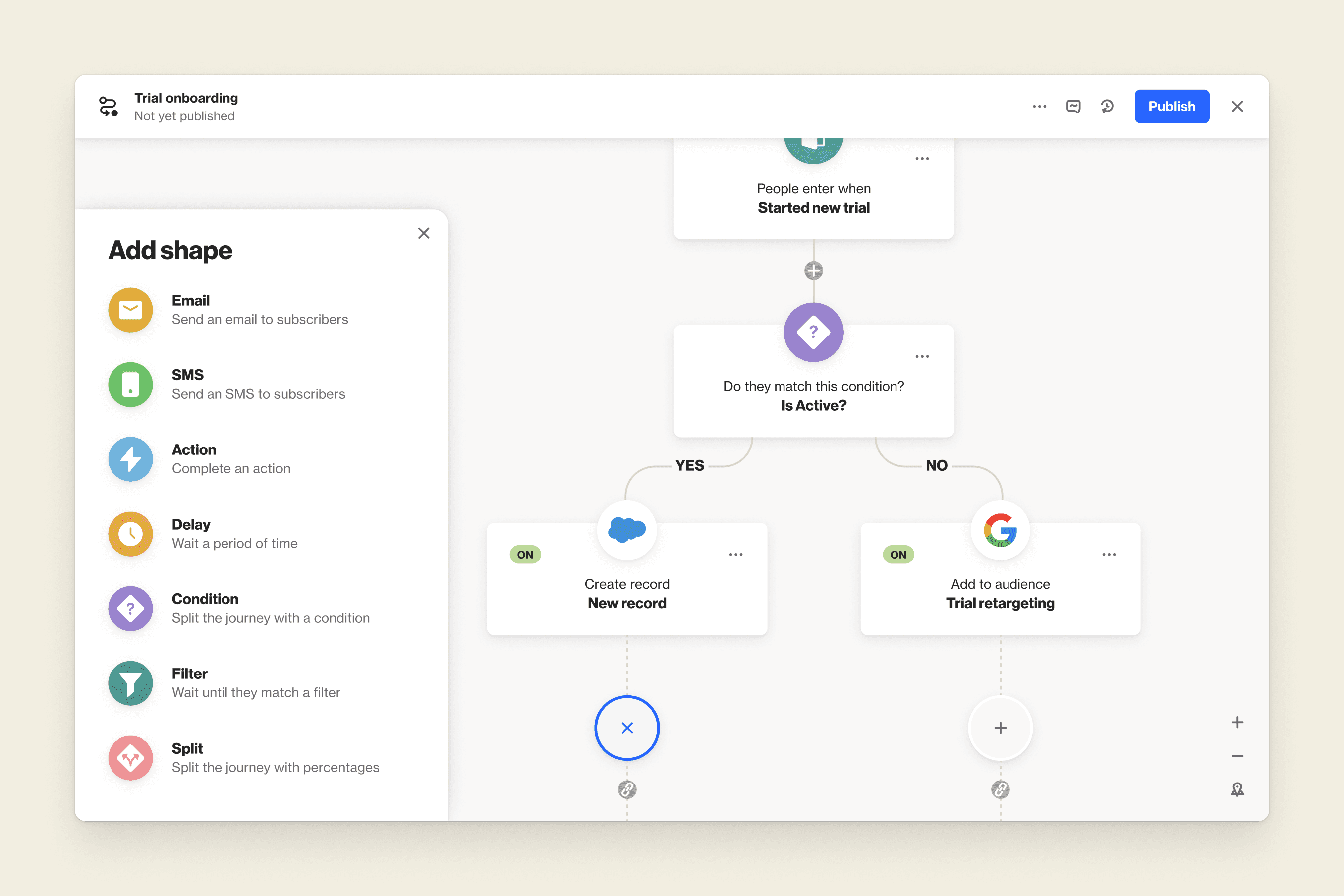Click the Publish button
Viewport: 1344px width, 896px height.
tap(1171, 107)
